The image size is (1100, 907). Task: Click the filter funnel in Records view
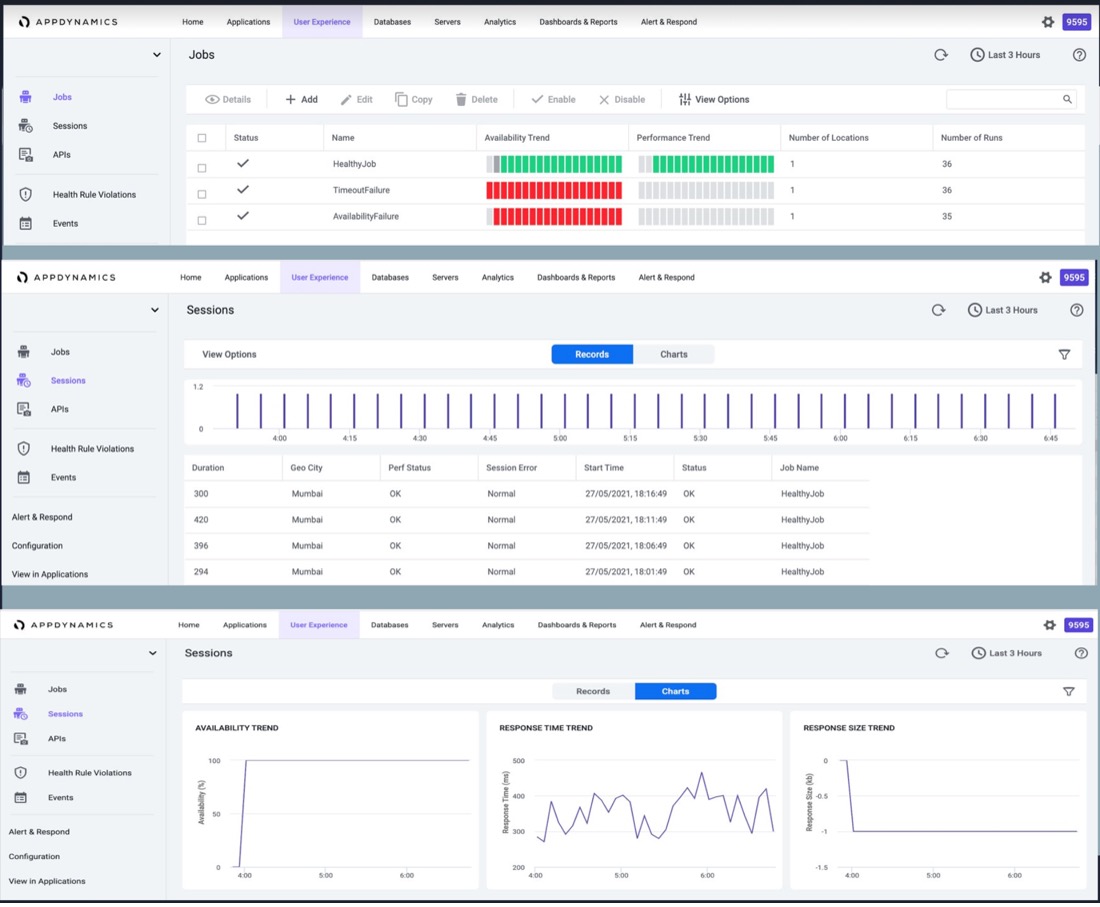tap(1064, 354)
